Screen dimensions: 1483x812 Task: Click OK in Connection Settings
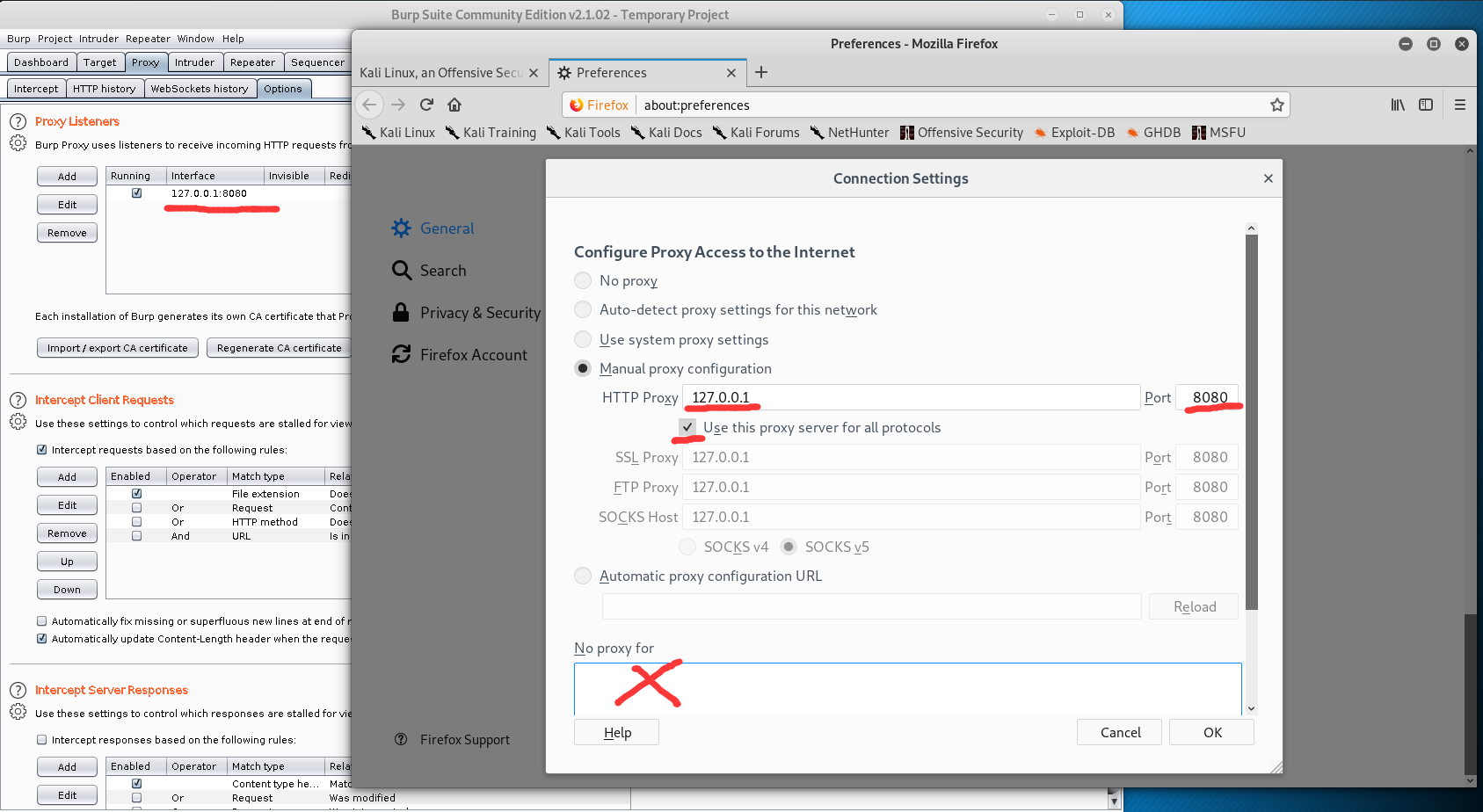pos(1212,732)
